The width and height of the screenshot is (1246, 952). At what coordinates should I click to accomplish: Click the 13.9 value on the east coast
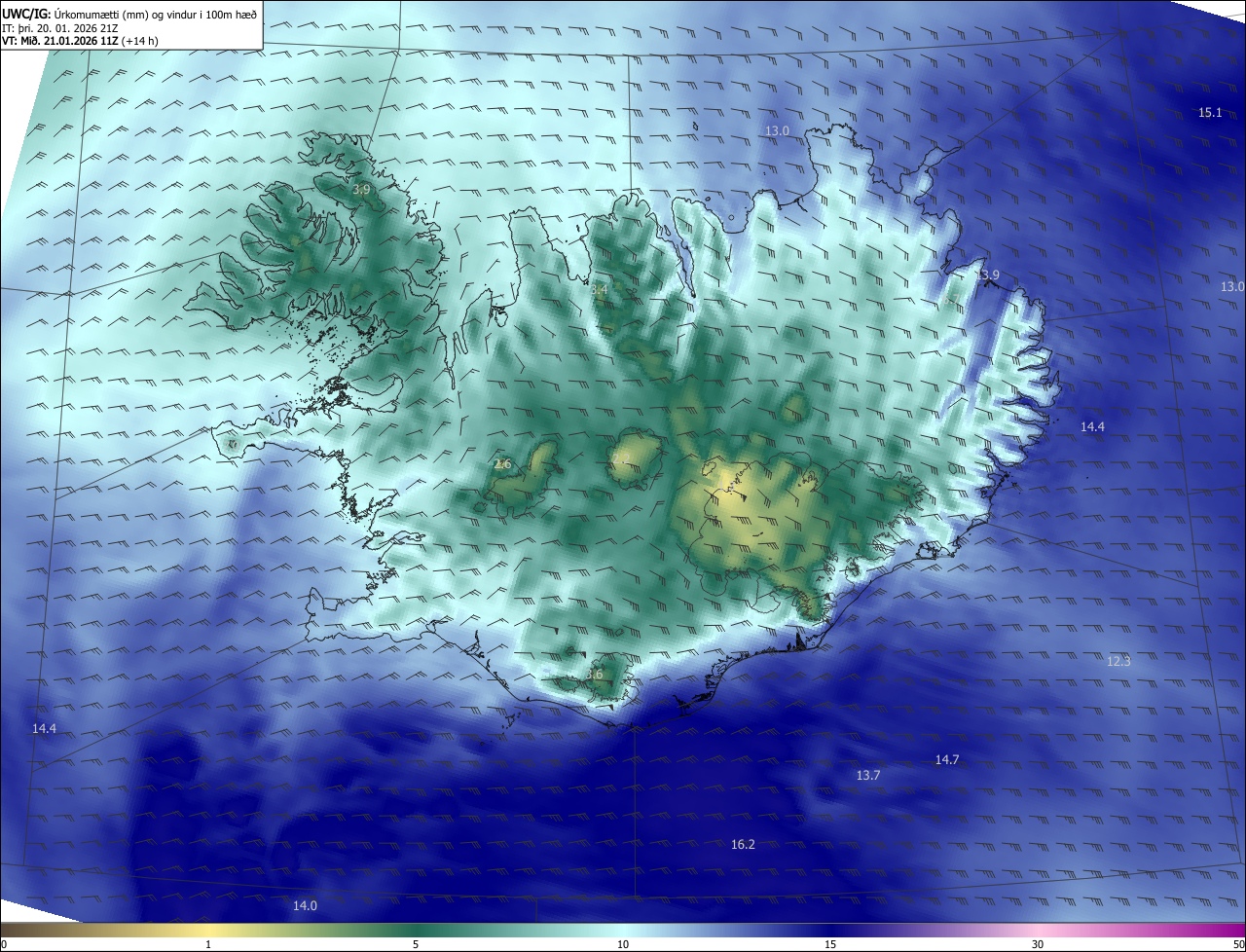[987, 275]
